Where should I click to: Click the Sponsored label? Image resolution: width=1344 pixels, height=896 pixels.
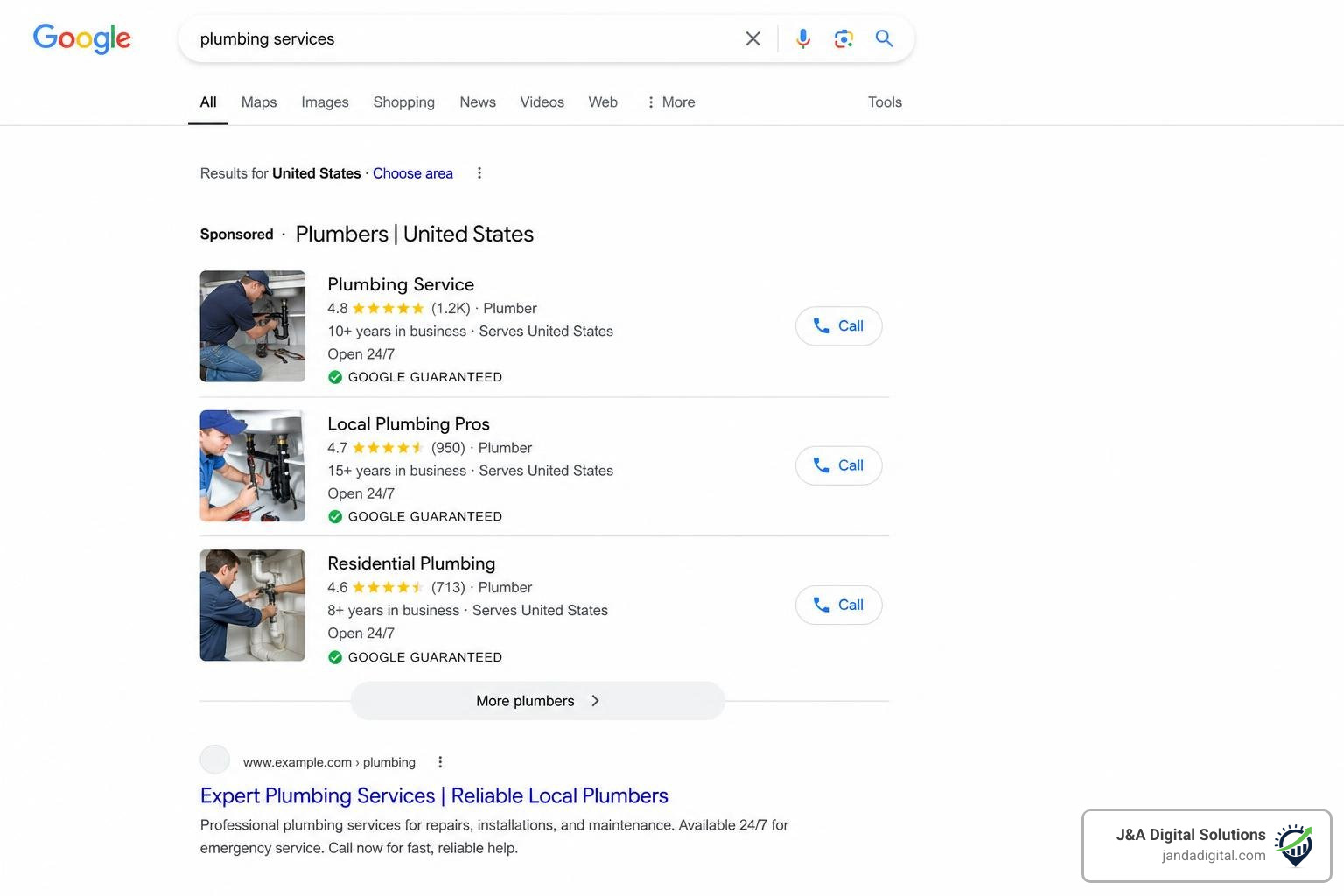click(x=236, y=234)
